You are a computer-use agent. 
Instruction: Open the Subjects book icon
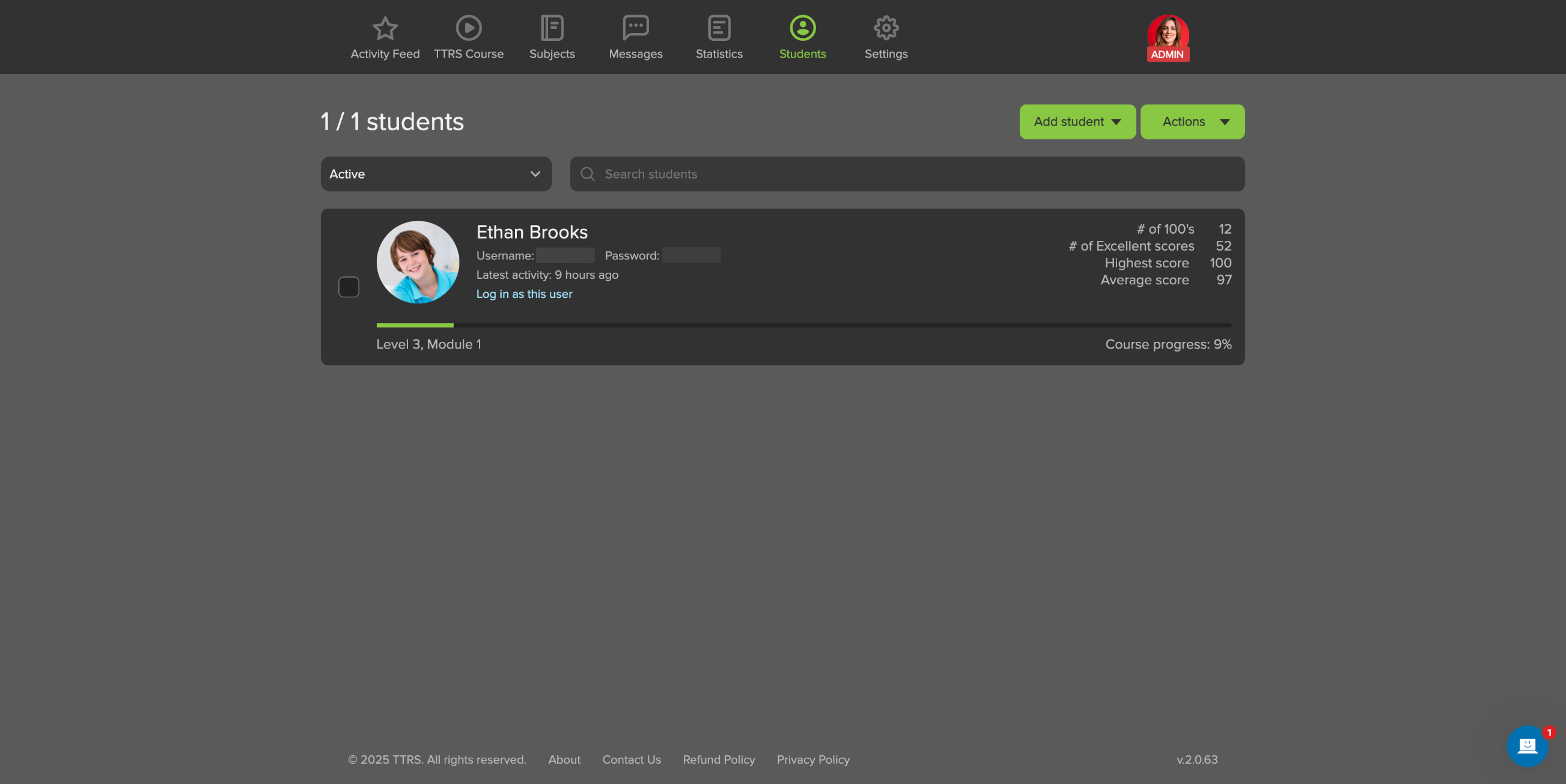point(552,28)
